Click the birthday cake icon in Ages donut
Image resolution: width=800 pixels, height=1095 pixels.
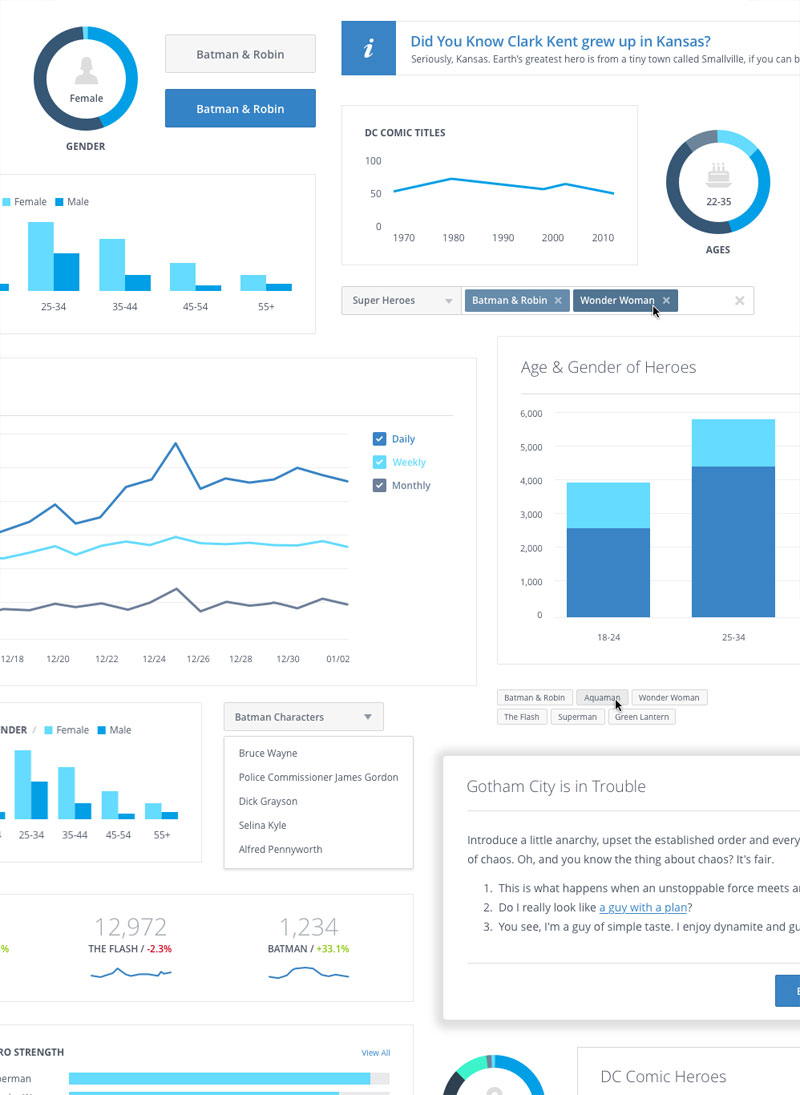pos(718,175)
